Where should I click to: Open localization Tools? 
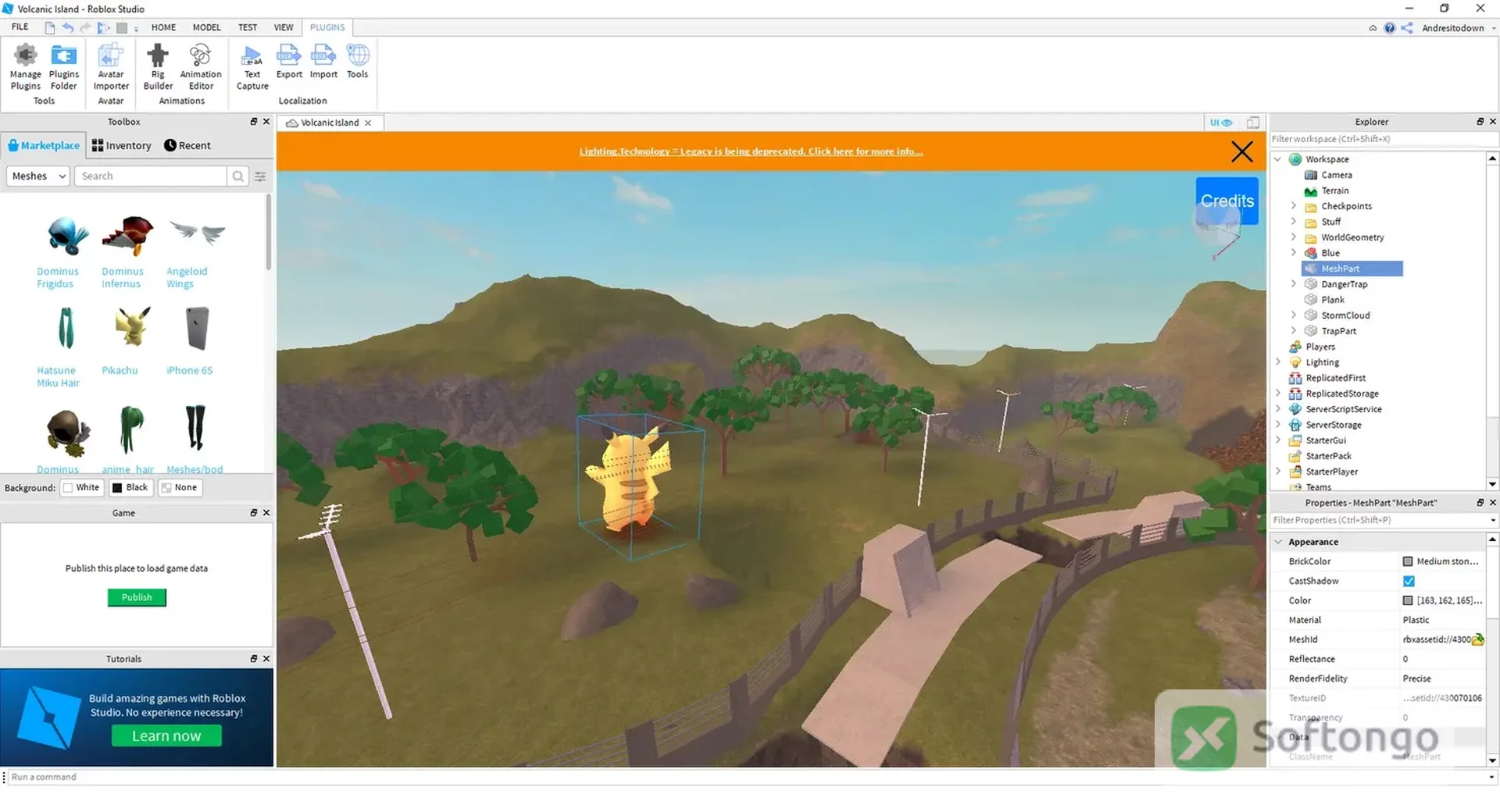click(x=358, y=62)
